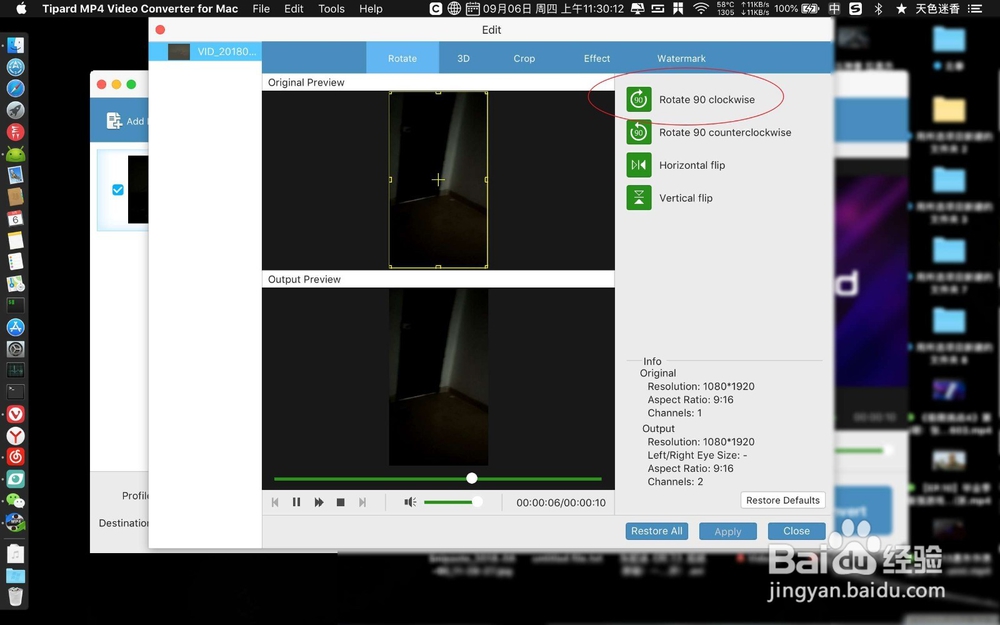Jump to previous frame button
The image size is (1000, 625).
coord(275,503)
